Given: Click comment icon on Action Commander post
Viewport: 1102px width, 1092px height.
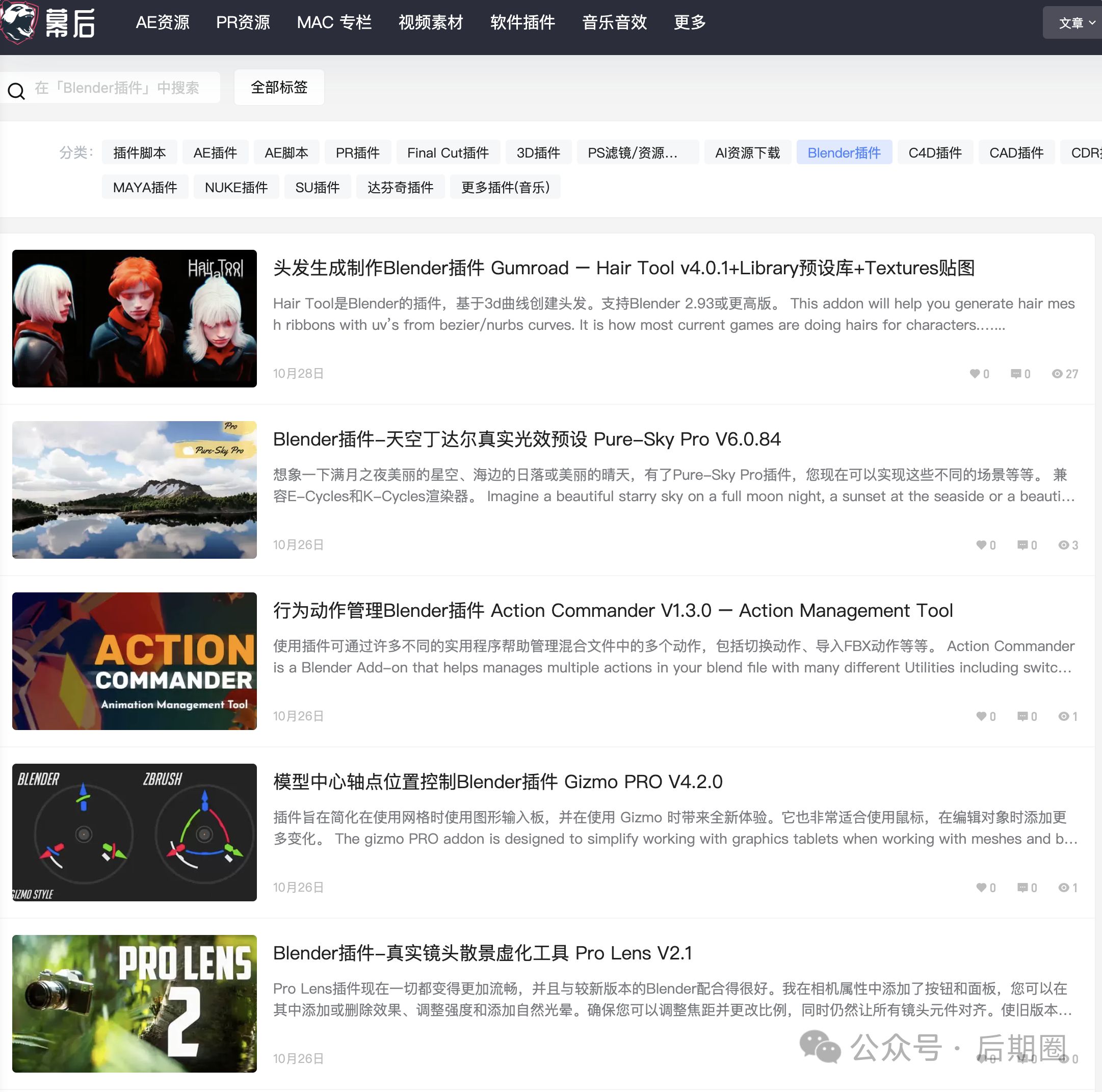Looking at the screenshot, I should click(x=1022, y=716).
